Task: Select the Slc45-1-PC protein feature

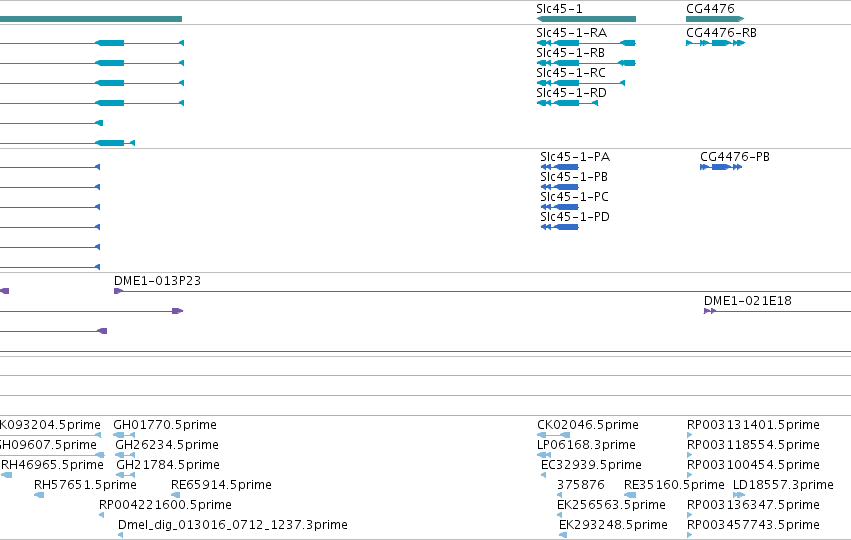Action: coord(560,207)
